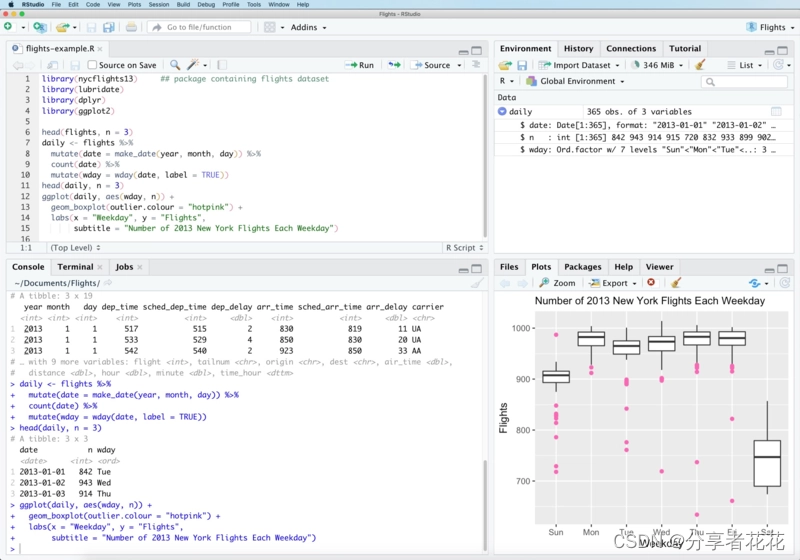Viewport: 800px width, 560px height.
Task: Open the R language scope dropdown
Action: [x=506, y=81]
